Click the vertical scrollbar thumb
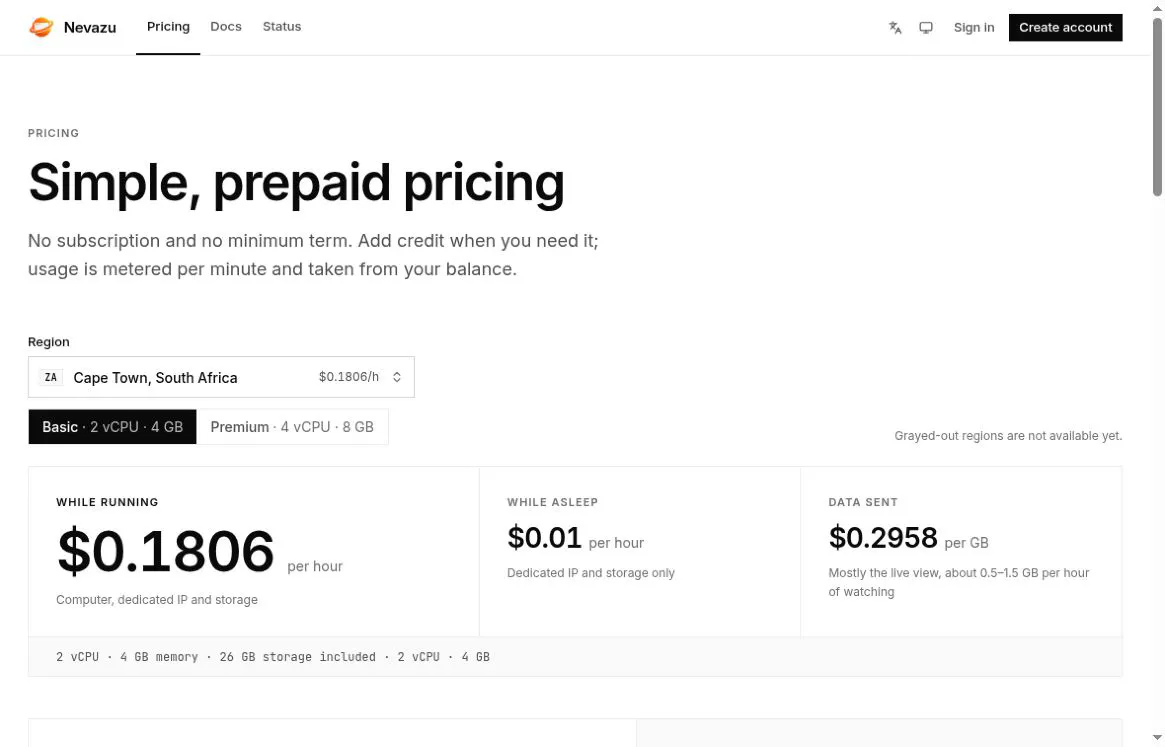1165x747 pixels. click(1157, 107)
